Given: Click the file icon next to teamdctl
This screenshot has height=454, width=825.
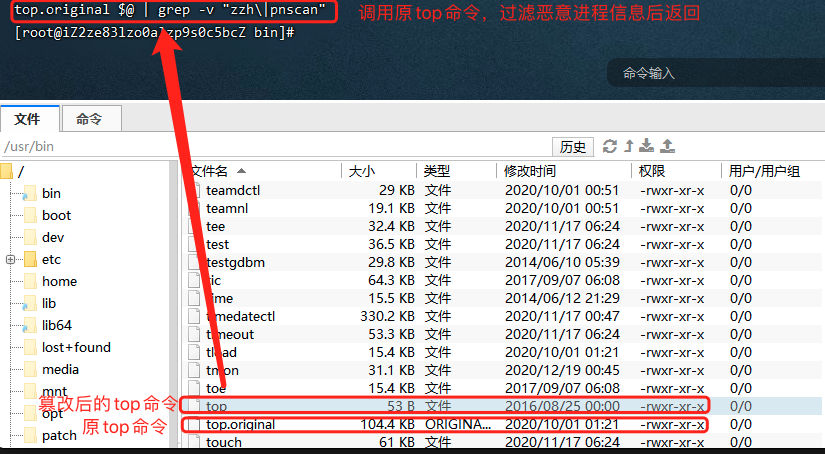Looking at the screenshot, I should (x=196, y=190).
